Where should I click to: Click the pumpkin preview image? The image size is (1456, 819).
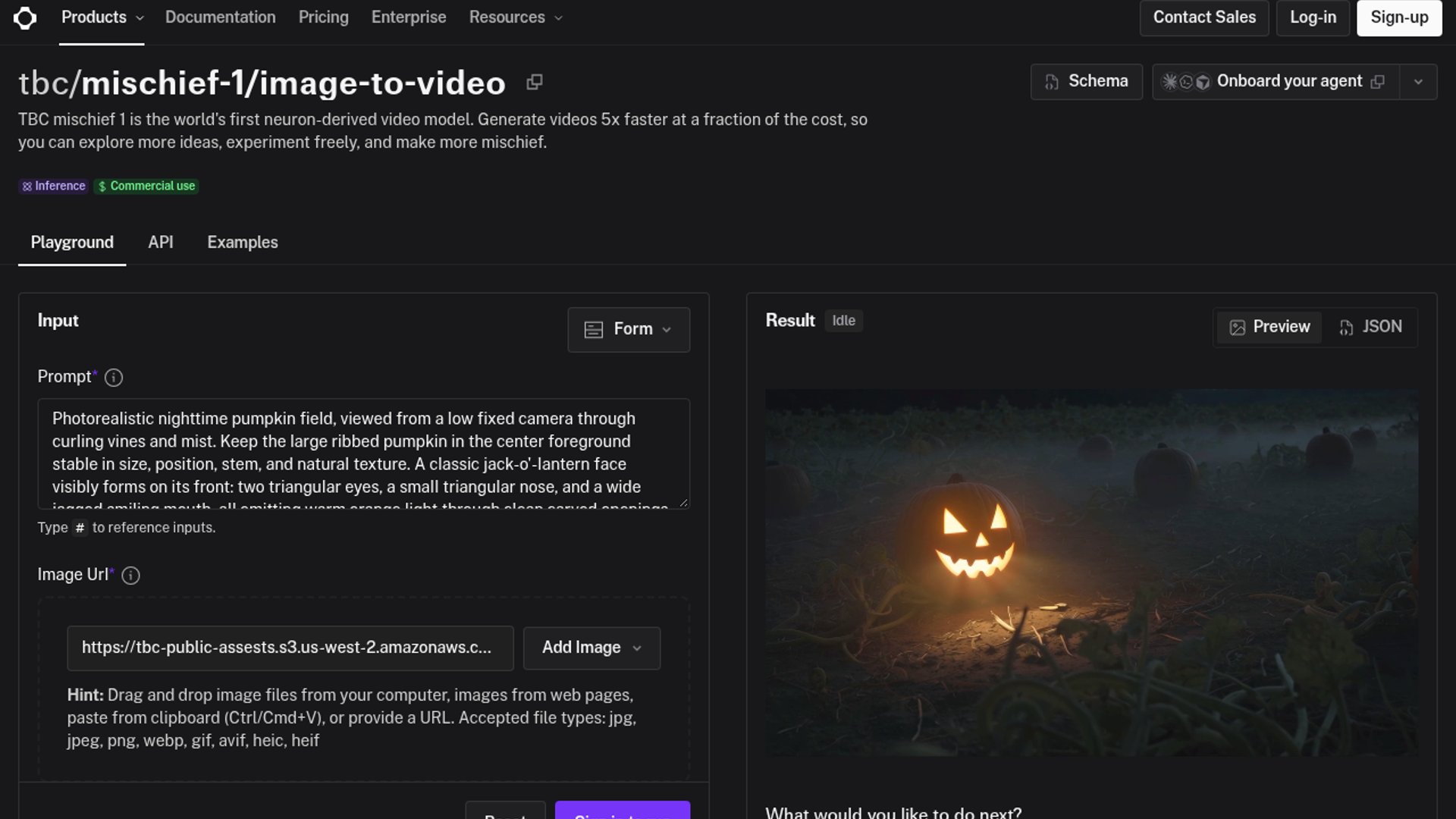point(1091,573)
